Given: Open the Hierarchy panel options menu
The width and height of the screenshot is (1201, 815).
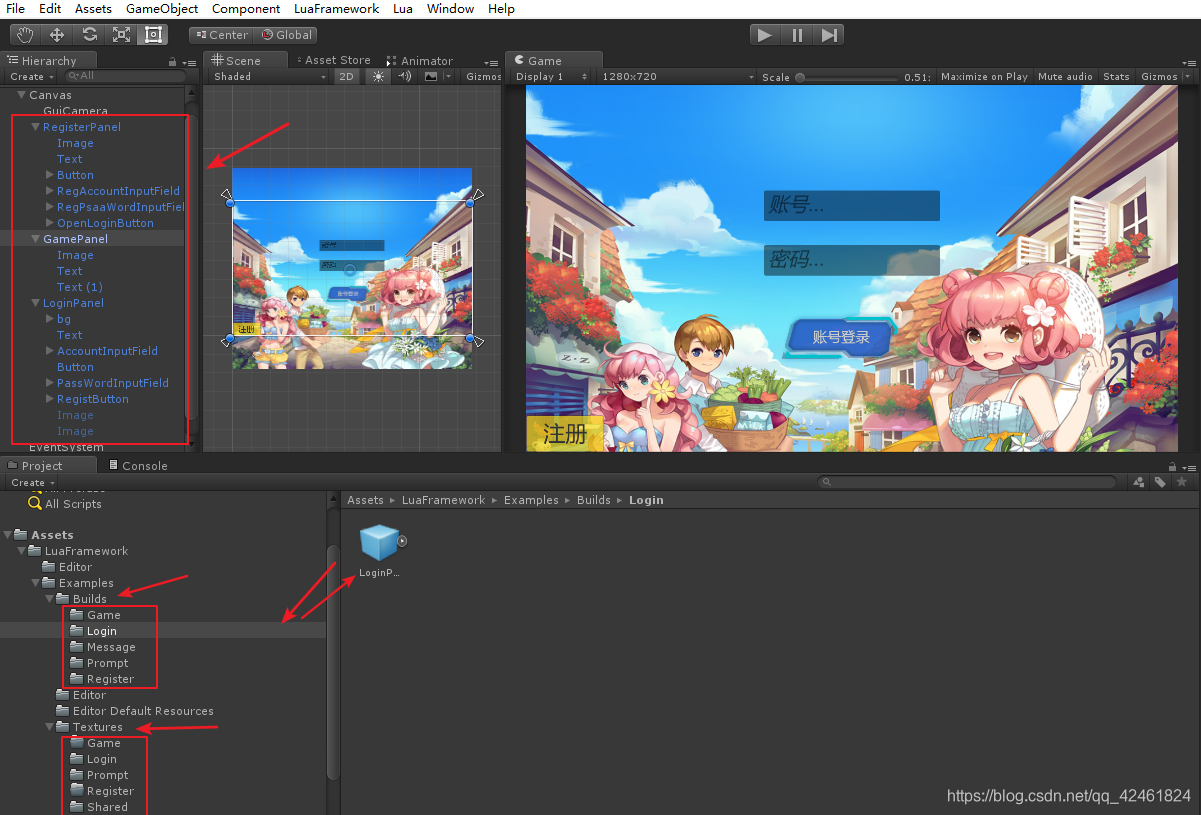Looking at the screenshot, I should point(189,62).
